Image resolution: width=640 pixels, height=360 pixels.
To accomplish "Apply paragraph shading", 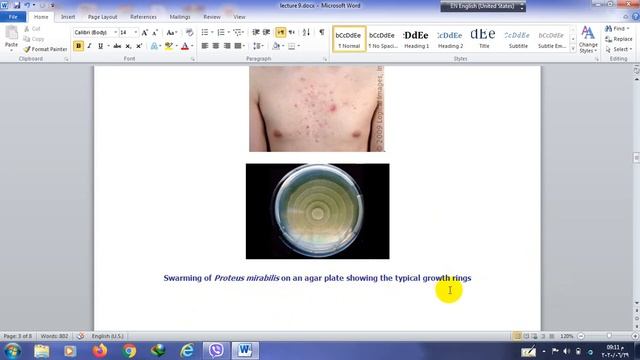I will coord(276,46).
